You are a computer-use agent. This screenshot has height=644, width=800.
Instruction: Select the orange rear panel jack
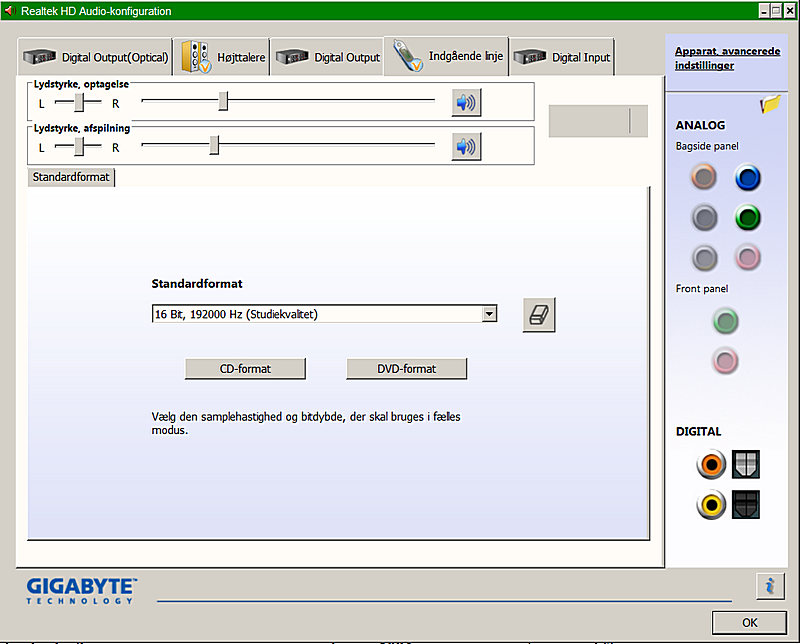tap(704, 178)
